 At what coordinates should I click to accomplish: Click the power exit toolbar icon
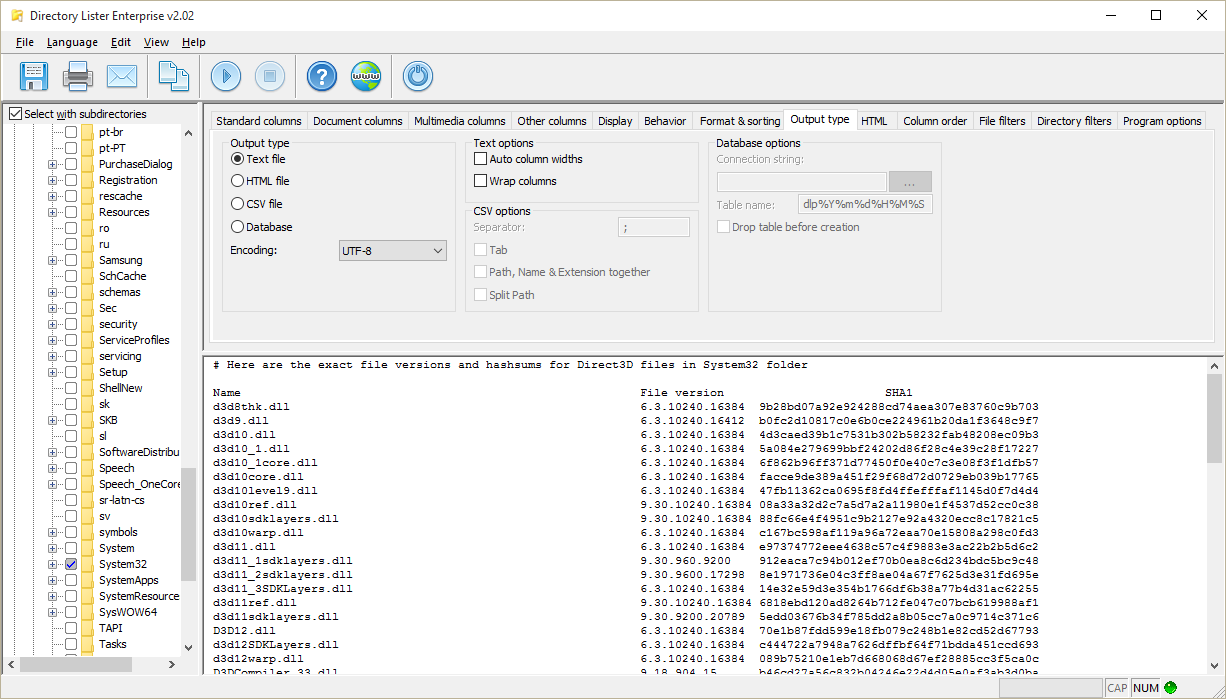418,76
